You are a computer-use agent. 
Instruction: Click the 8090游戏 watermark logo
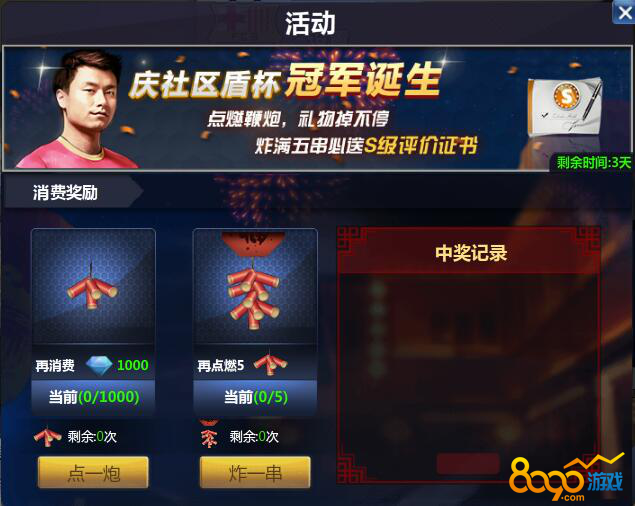pyautogui.click(x=566, y=478)
